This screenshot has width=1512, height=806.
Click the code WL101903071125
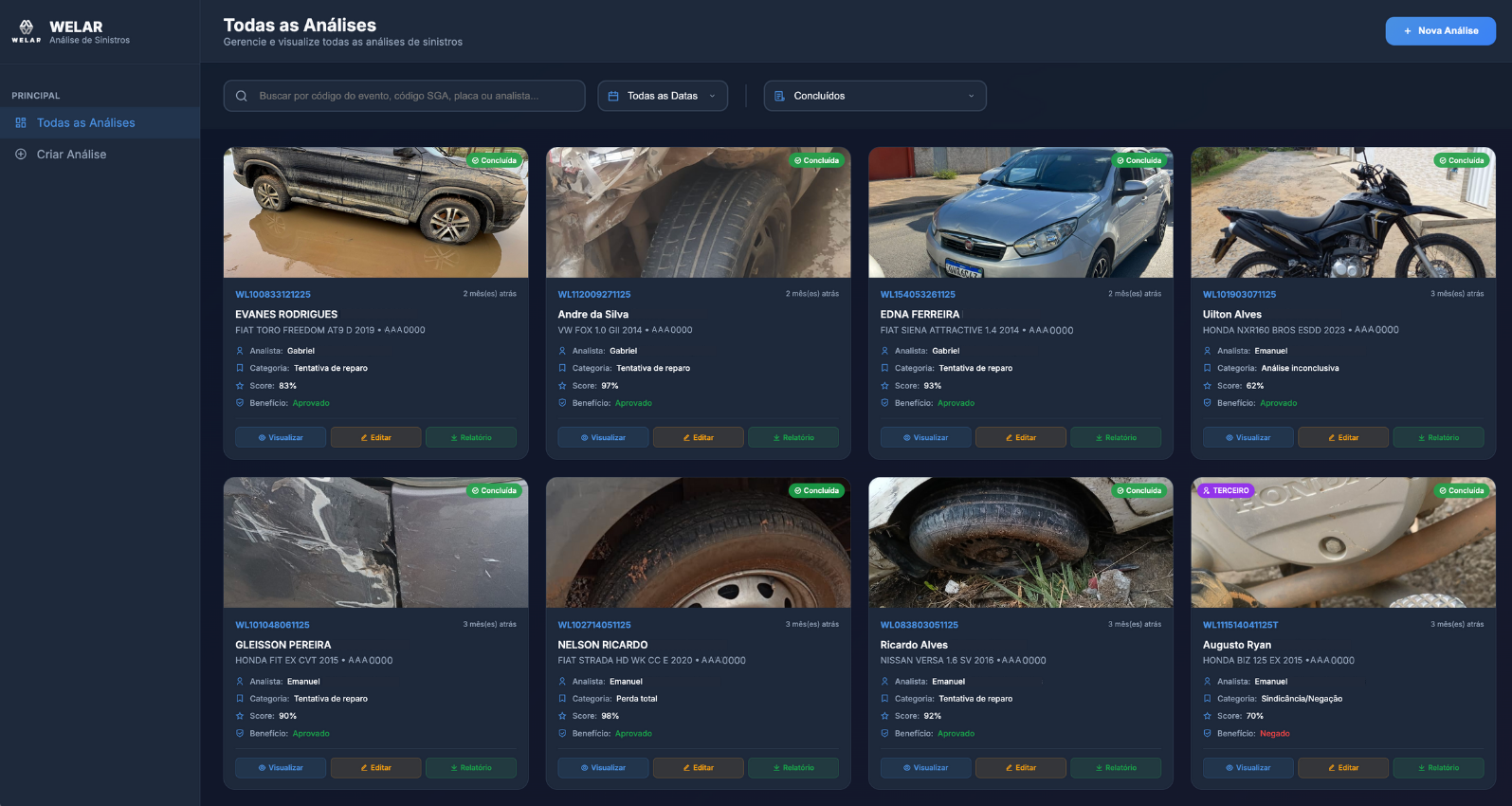pos(1240,295)
